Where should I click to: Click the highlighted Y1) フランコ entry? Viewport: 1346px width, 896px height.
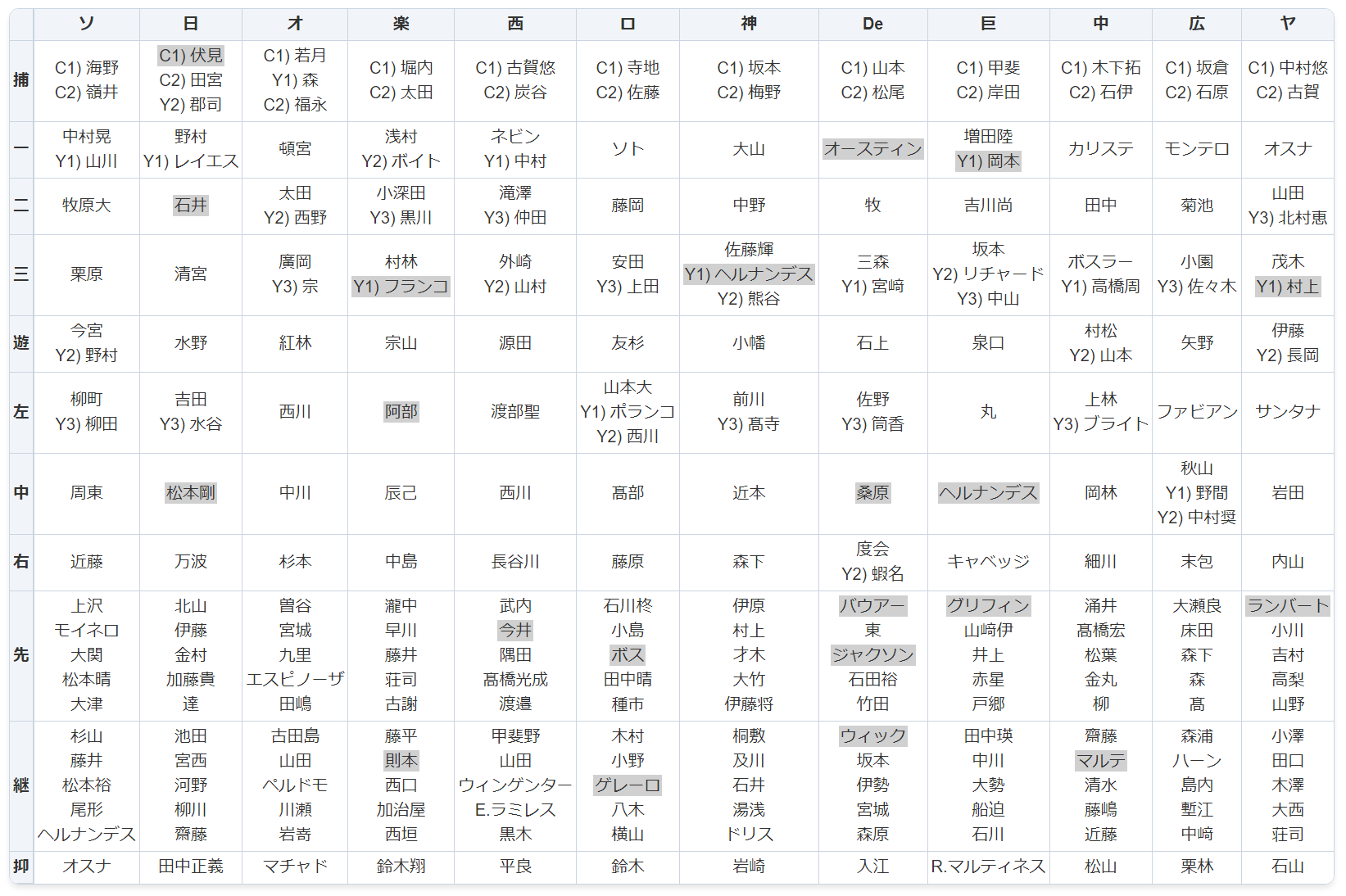tap(401, 287)
